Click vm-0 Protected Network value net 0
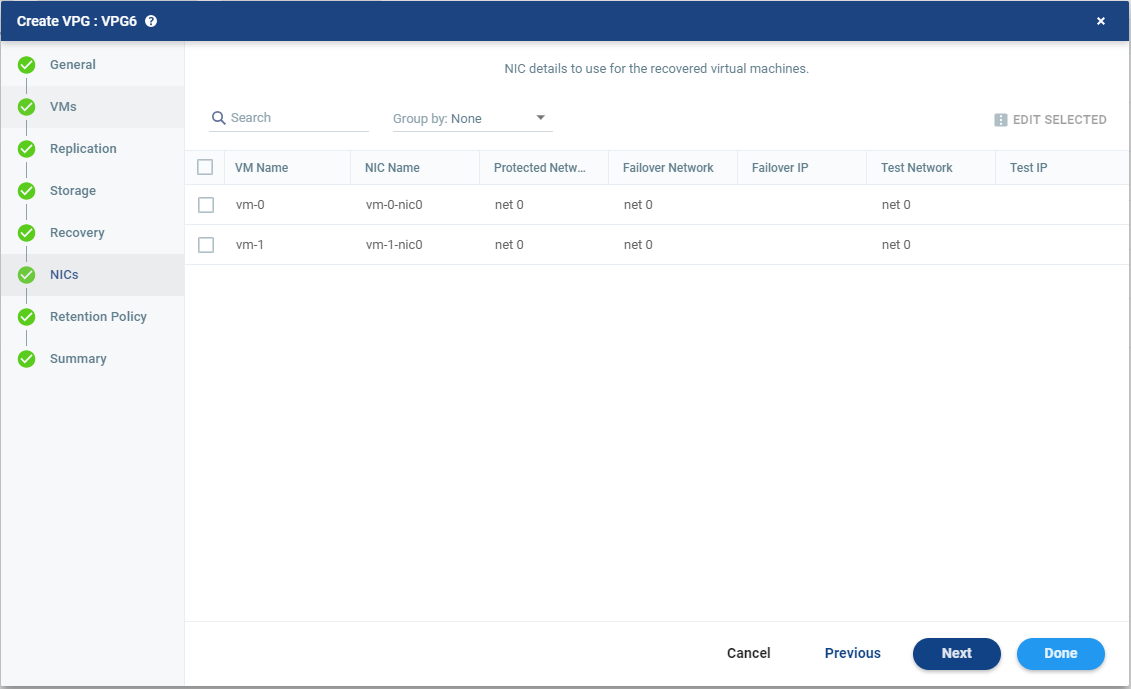1131x689 pixels. click(509, 205)
